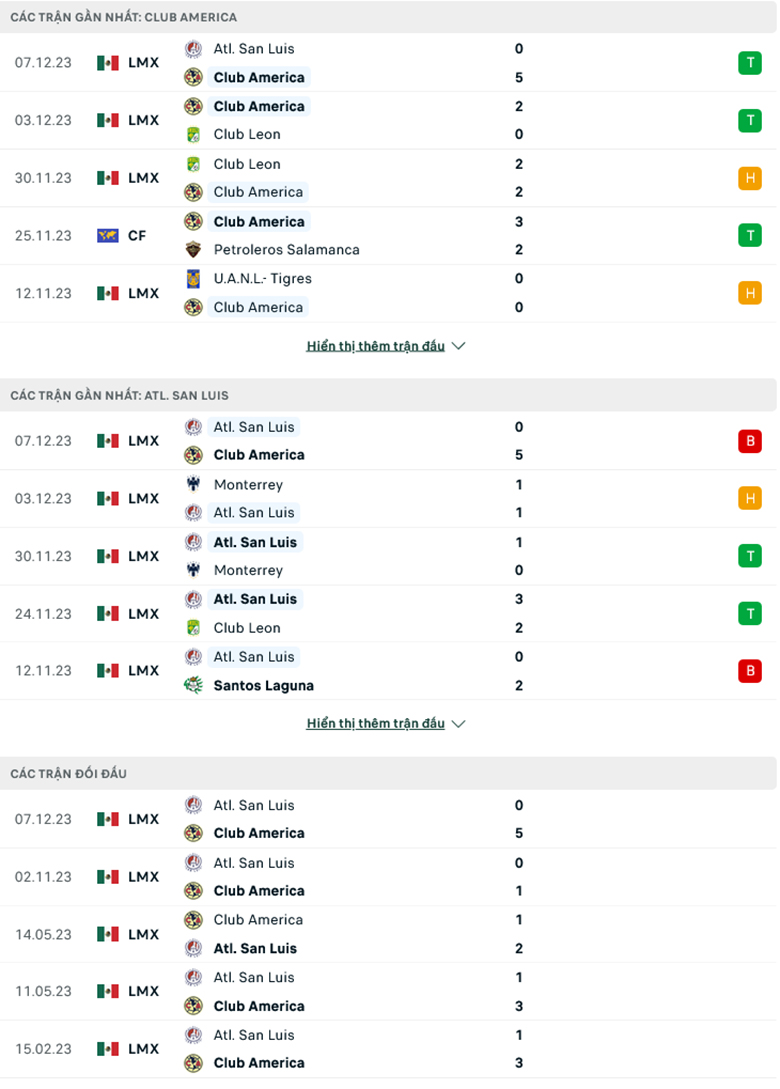This screenshot has width=780, height=1089.
Task: Open the Petroleros Salamanca team link
Action: click(x=286, y=250)
